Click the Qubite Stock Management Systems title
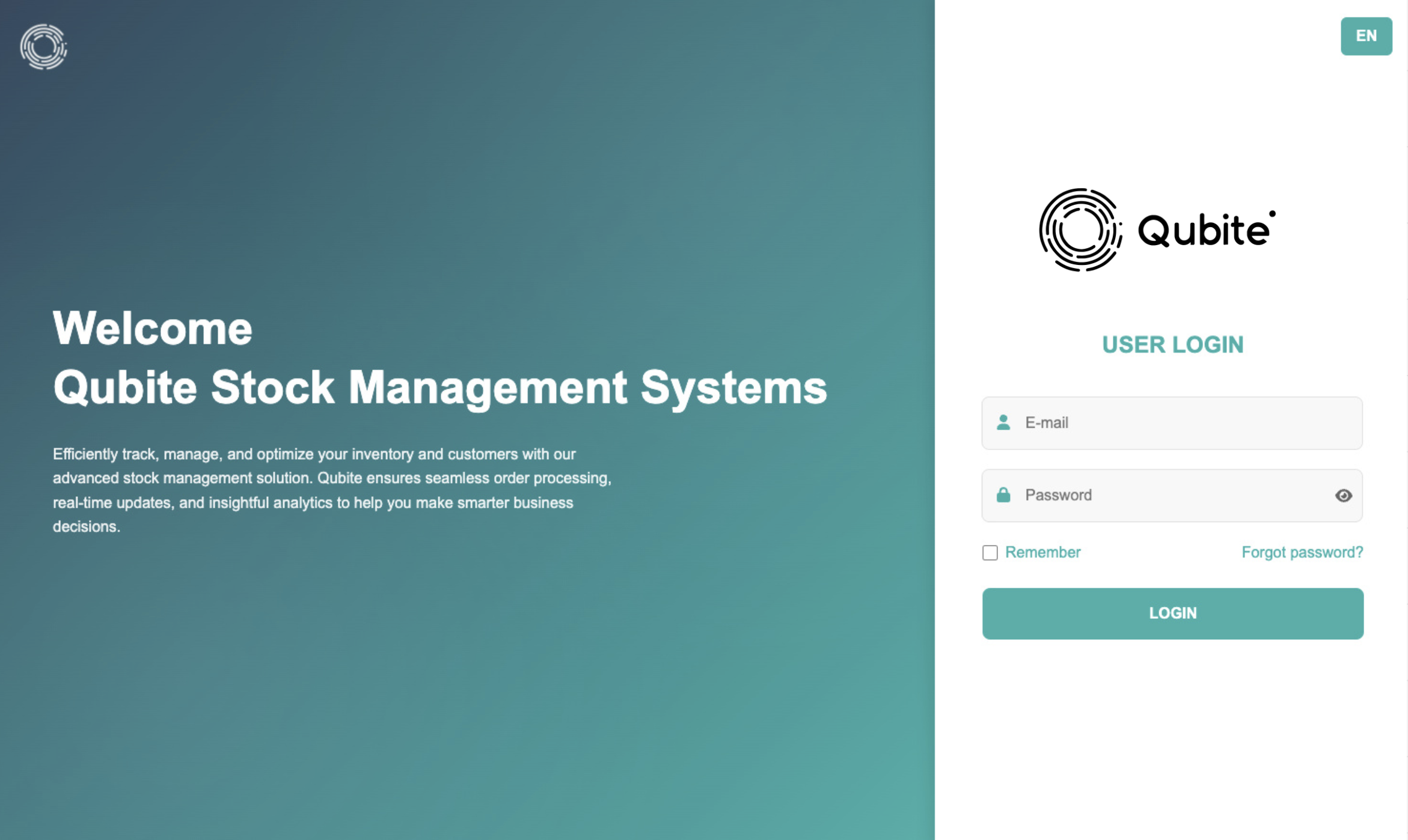The image size is (1408, 840). tap(439, 388)
